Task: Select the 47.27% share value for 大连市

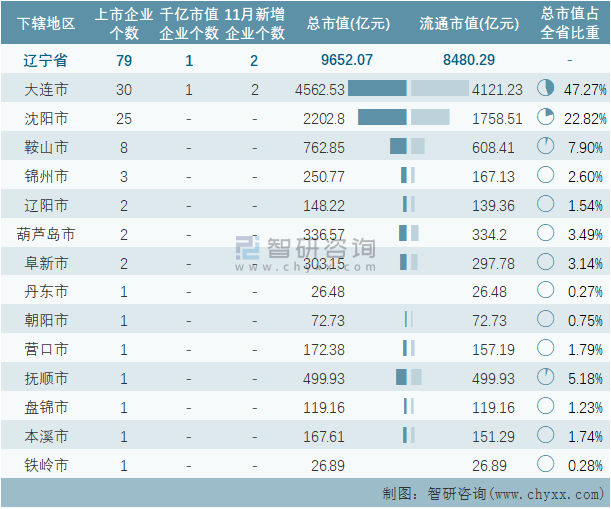Action: pos(585,89)
